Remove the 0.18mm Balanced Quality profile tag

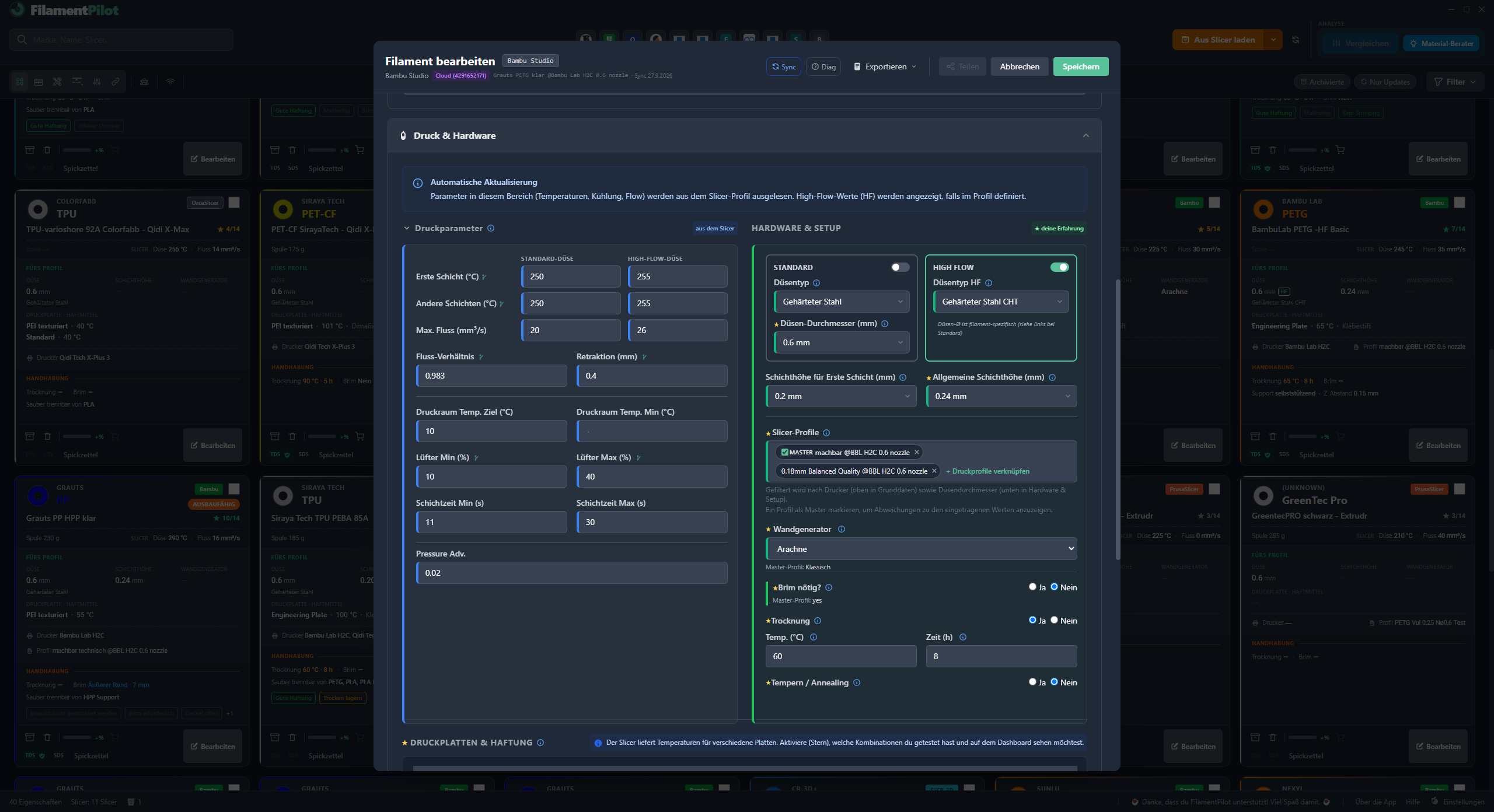pos(934,471)
